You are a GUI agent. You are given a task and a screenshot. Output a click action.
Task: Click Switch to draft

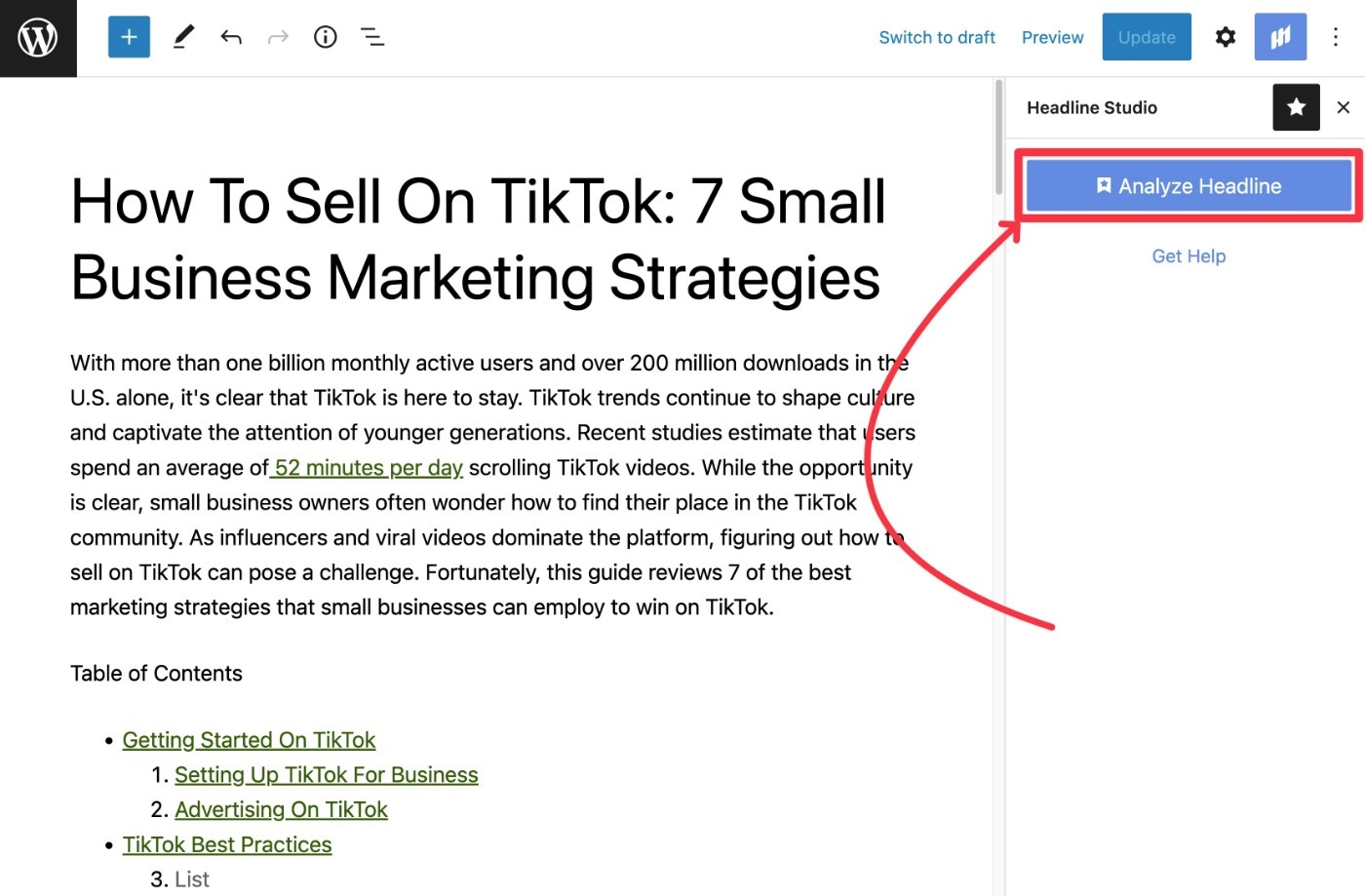(x=937, y=37)
